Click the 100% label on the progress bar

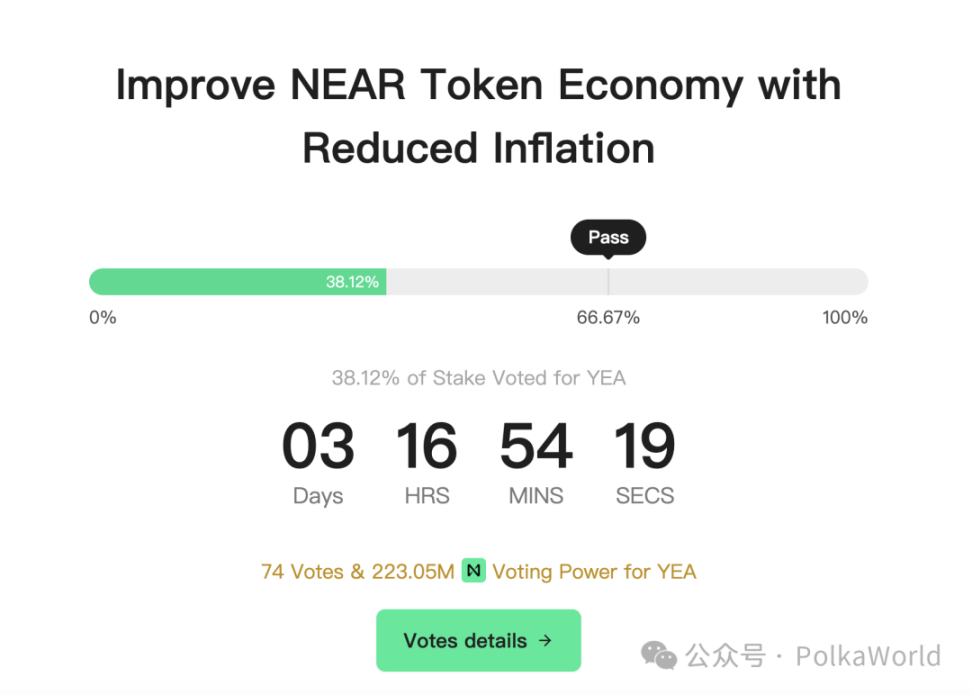pyautogui.click(x=845, y=317)
